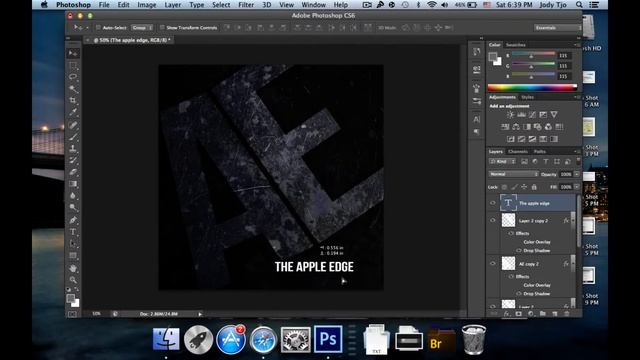Add a Brightness/Contrast adjustment
This screenshot has width=640, height=360.
[510, 115]
